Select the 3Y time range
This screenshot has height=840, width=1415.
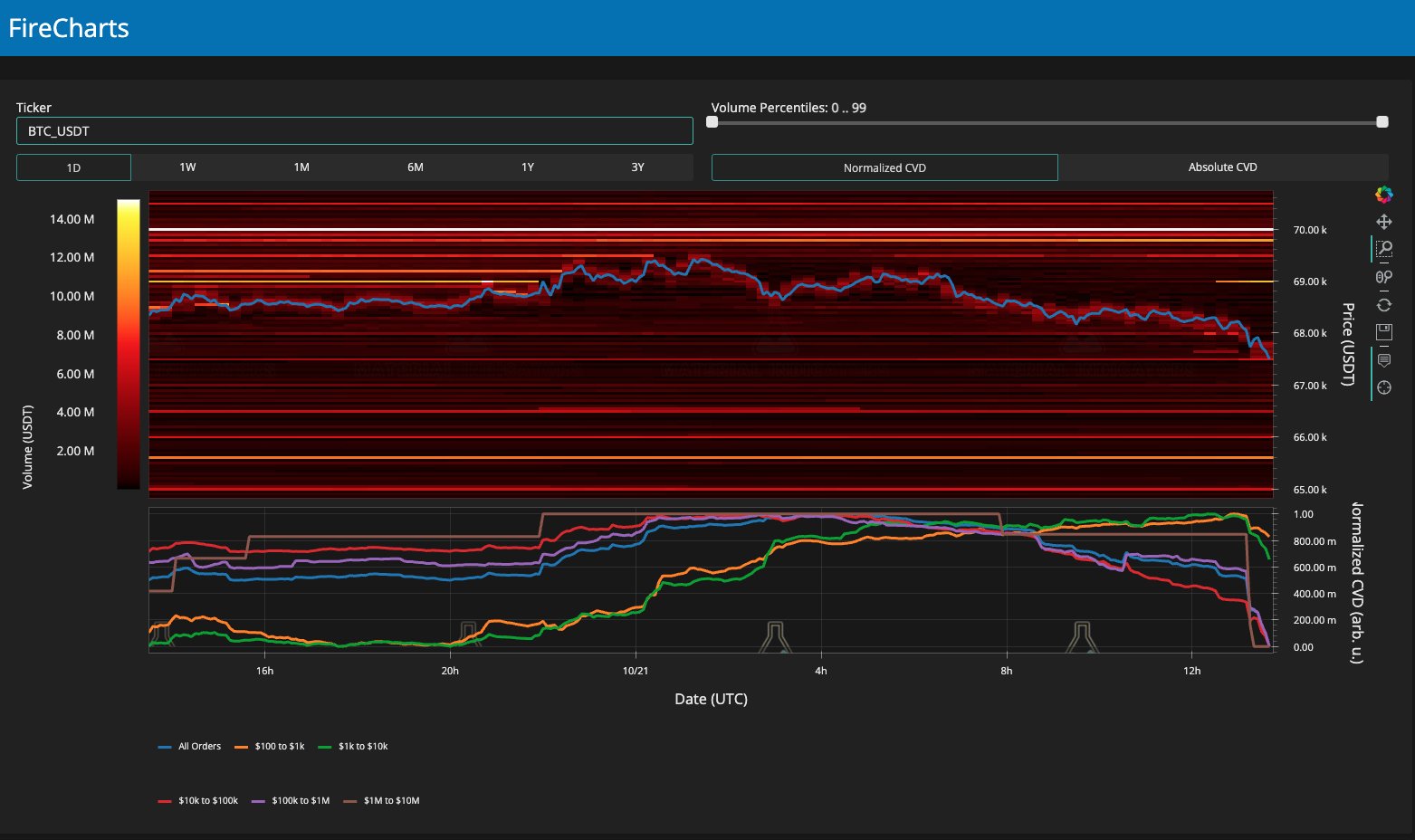pos(637,167)
